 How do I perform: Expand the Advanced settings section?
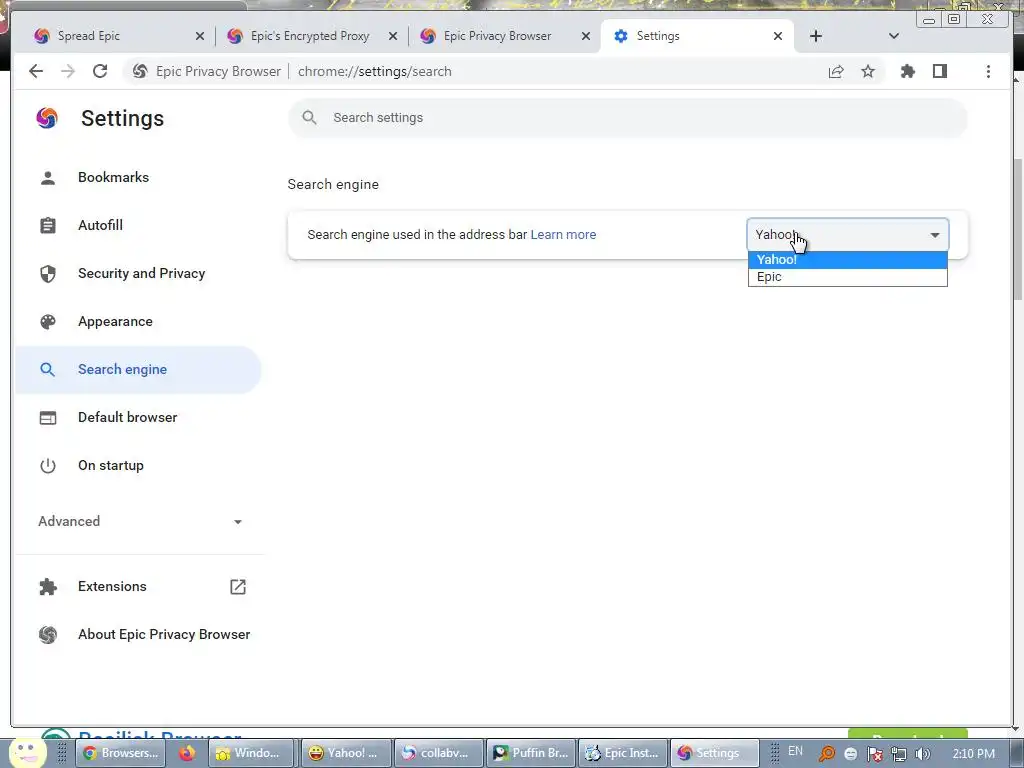tap(140, 521)
